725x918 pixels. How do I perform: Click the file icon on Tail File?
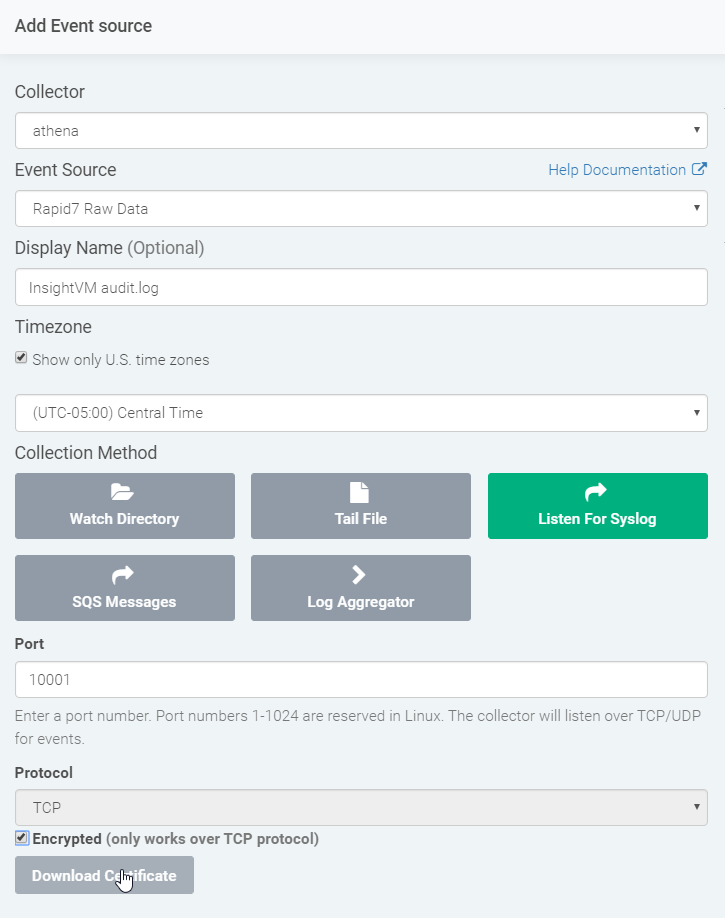[x=359, y=492]
